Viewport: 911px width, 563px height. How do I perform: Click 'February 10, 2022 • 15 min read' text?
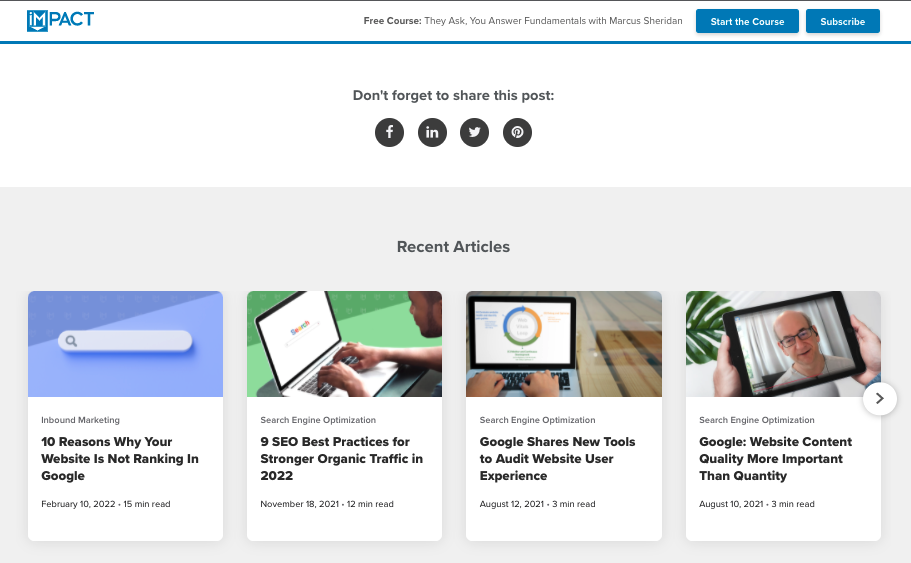[x=106, y=504]
